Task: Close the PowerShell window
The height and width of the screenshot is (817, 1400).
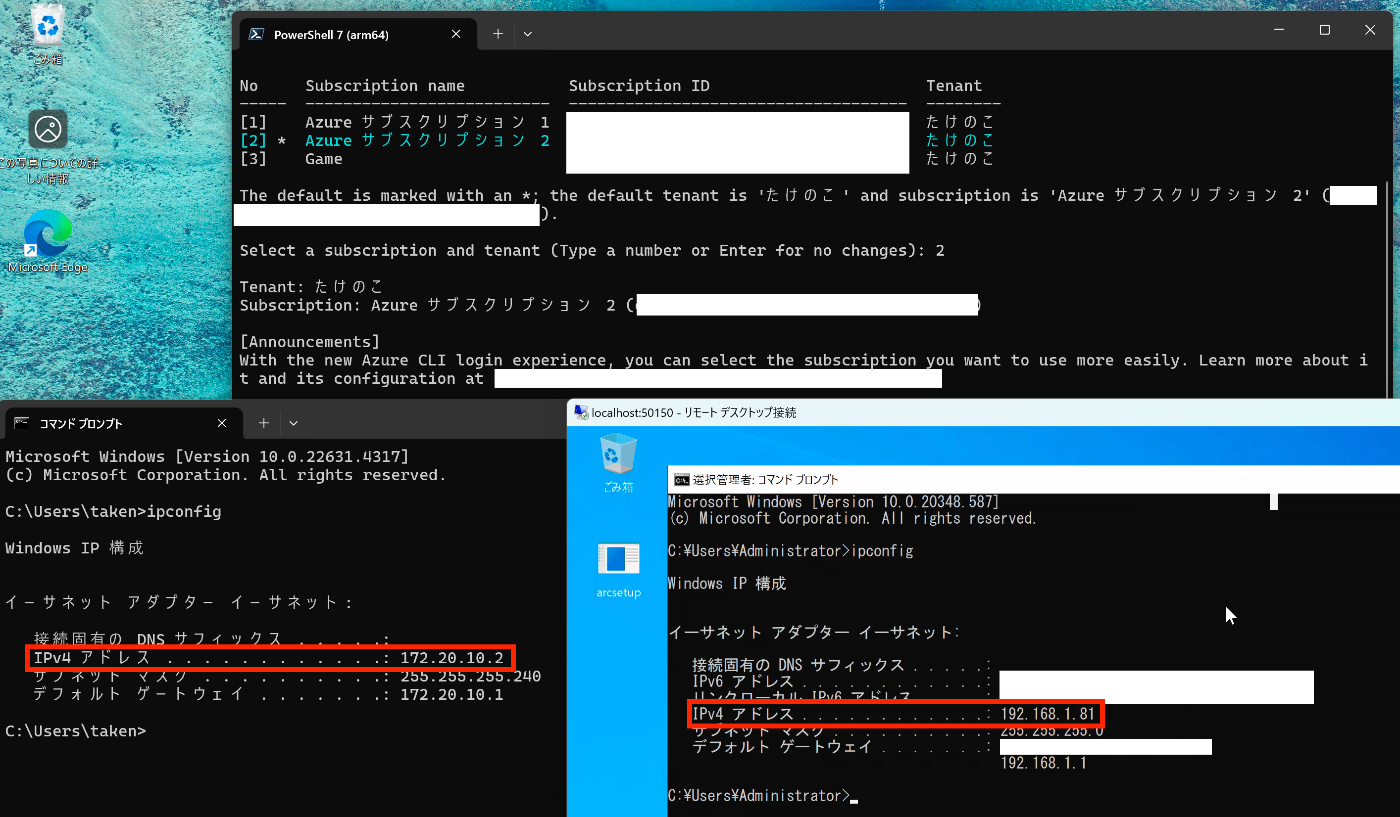Action: coord(1370,30)
